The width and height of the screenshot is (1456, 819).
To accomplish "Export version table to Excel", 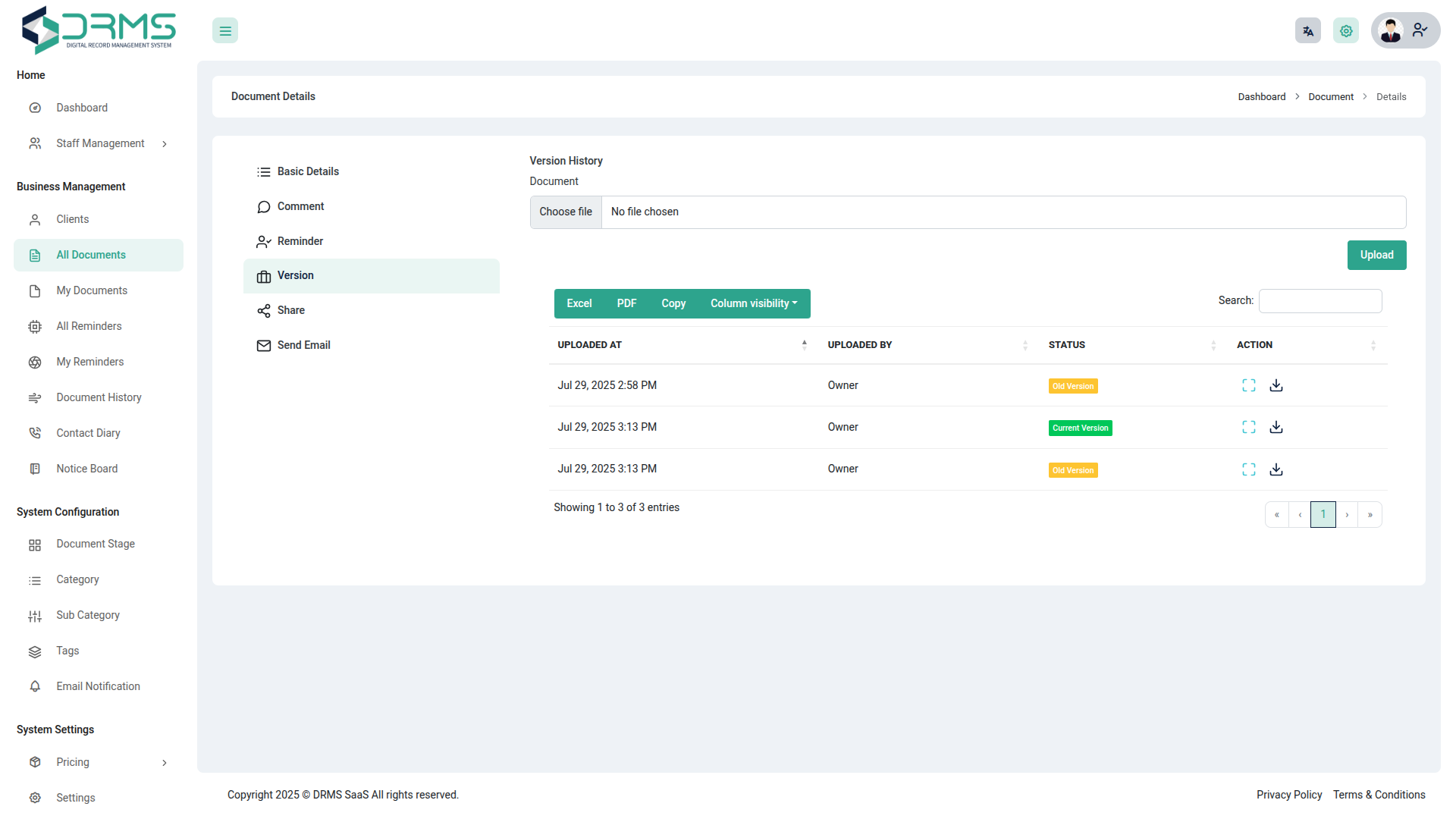I will click(579, 303).
